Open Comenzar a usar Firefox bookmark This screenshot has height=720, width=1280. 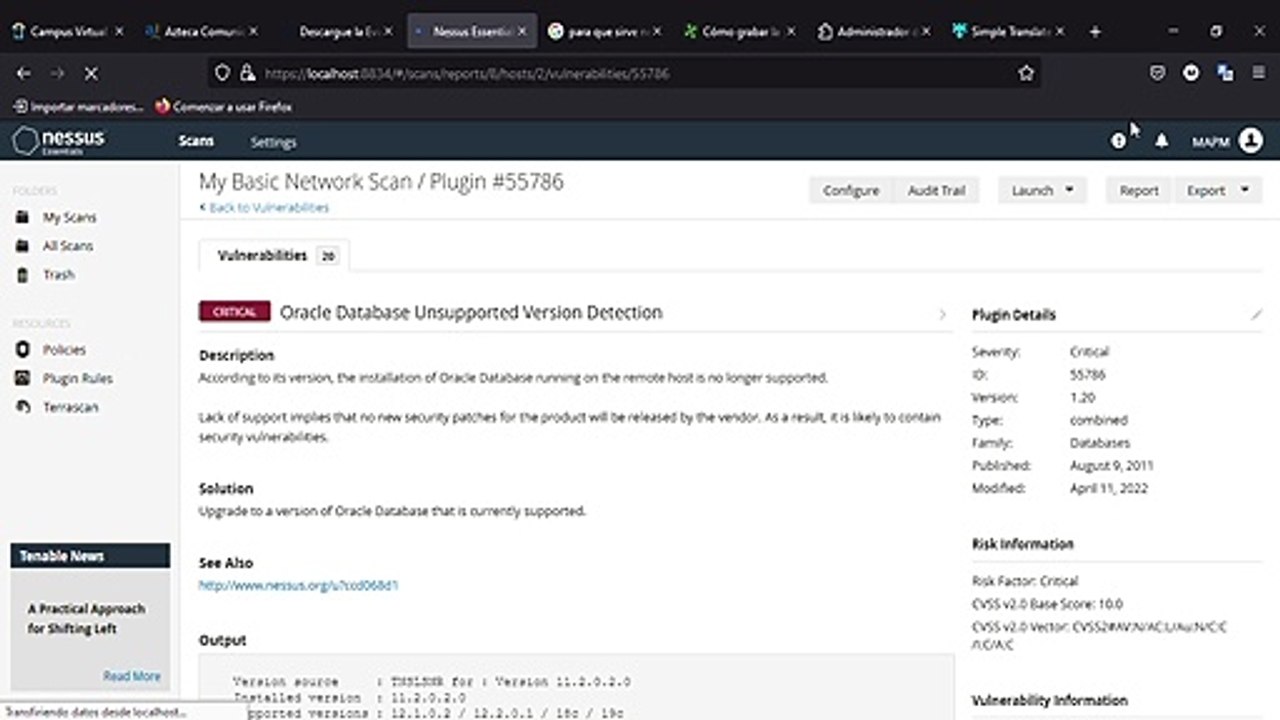(x=224, y=106)
